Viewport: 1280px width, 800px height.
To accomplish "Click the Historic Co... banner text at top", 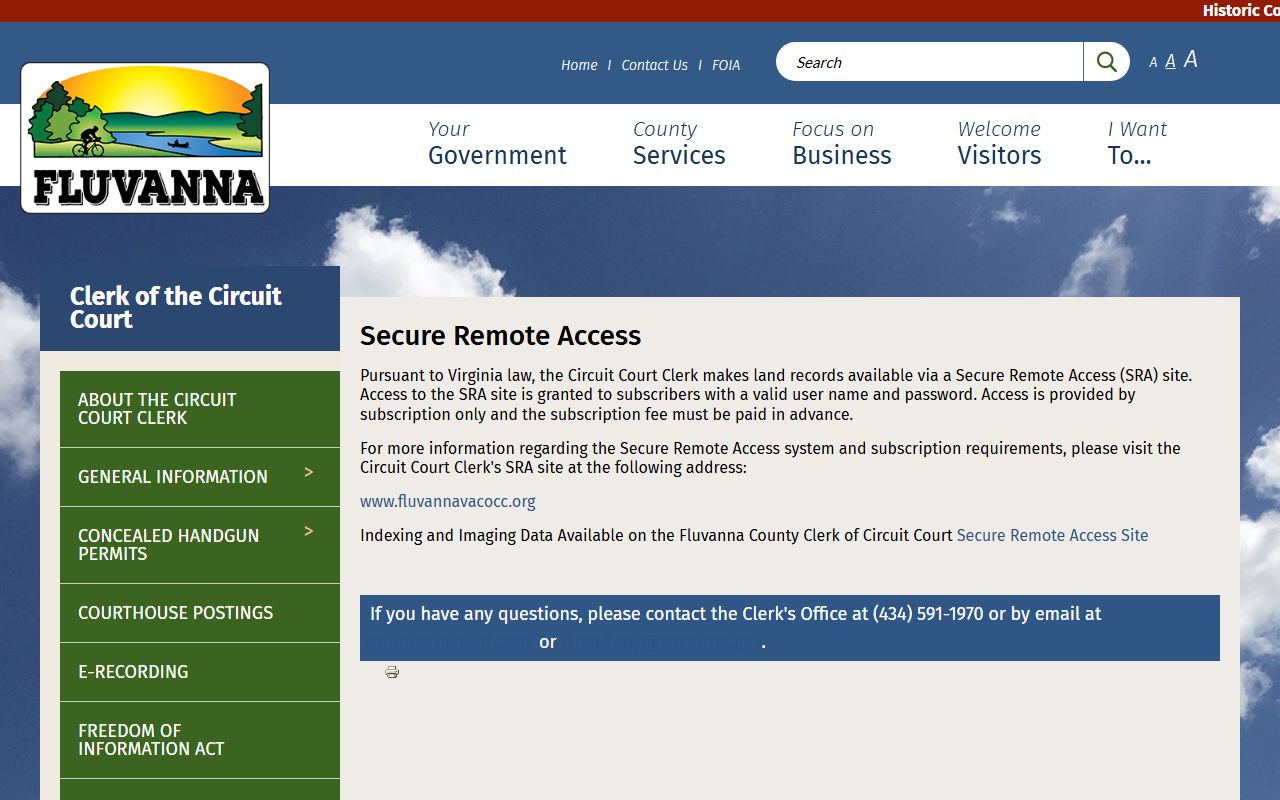I will [1241, 11].
